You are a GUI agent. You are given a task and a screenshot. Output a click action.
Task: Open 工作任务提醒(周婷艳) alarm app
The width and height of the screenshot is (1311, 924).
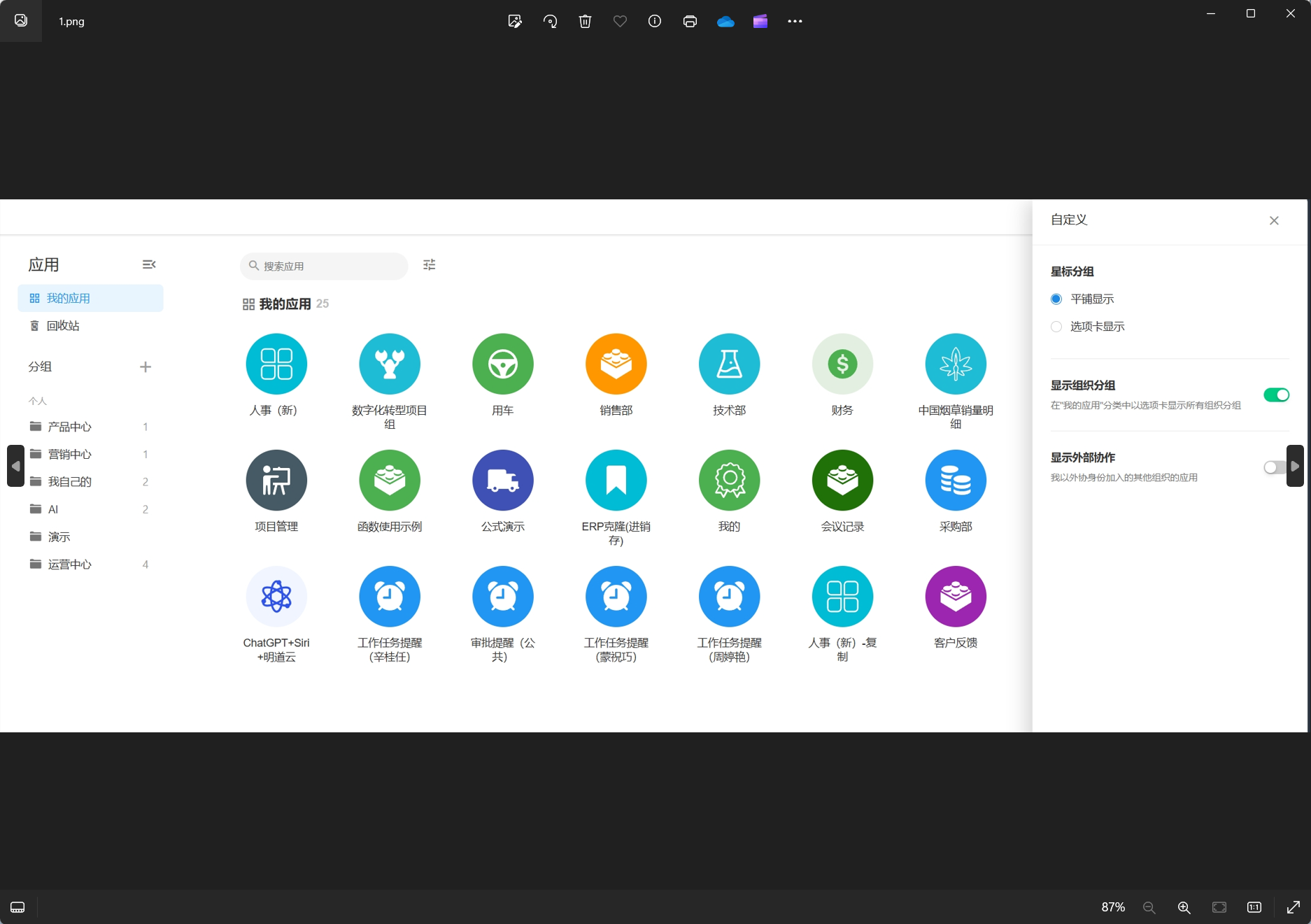[730, 596]
